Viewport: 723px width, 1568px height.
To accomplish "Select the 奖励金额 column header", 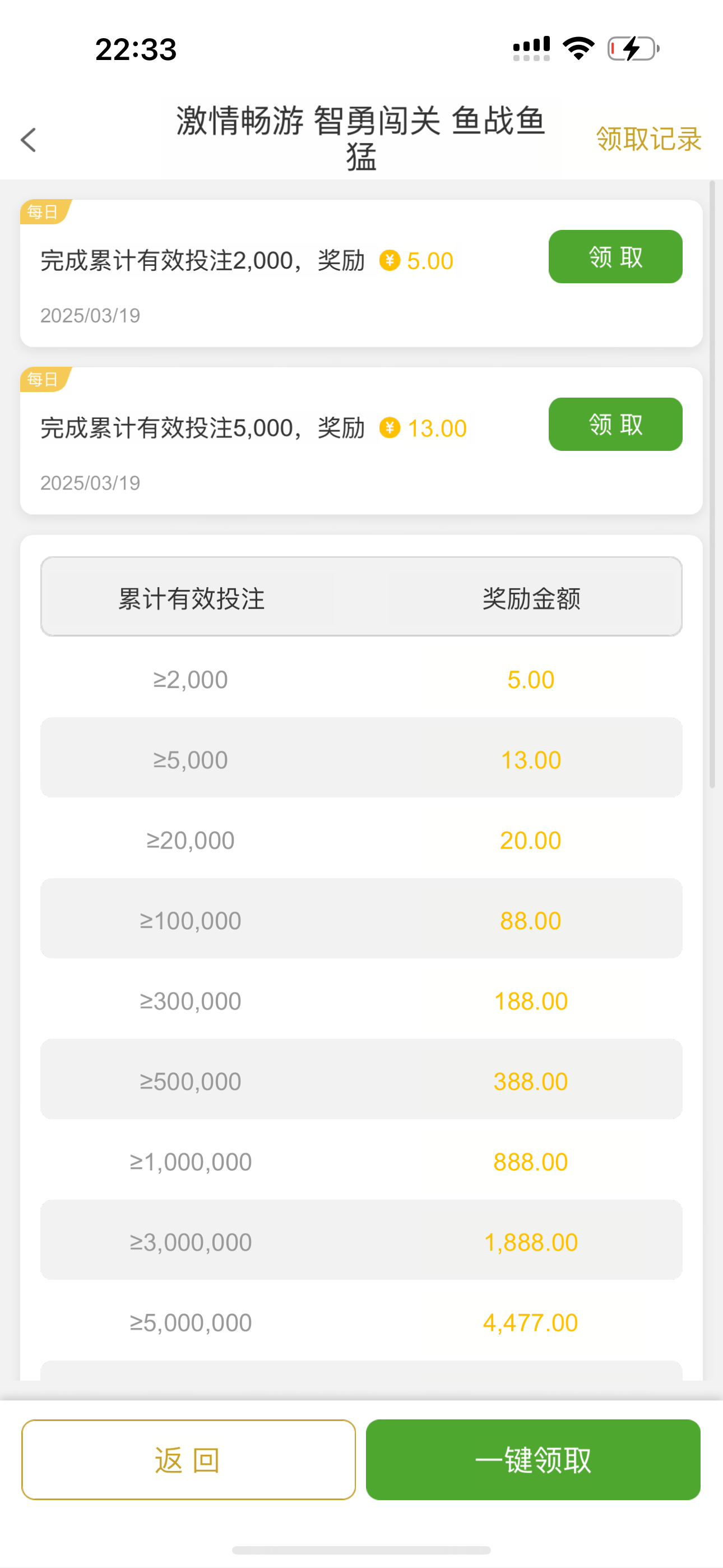I will 531,598.
